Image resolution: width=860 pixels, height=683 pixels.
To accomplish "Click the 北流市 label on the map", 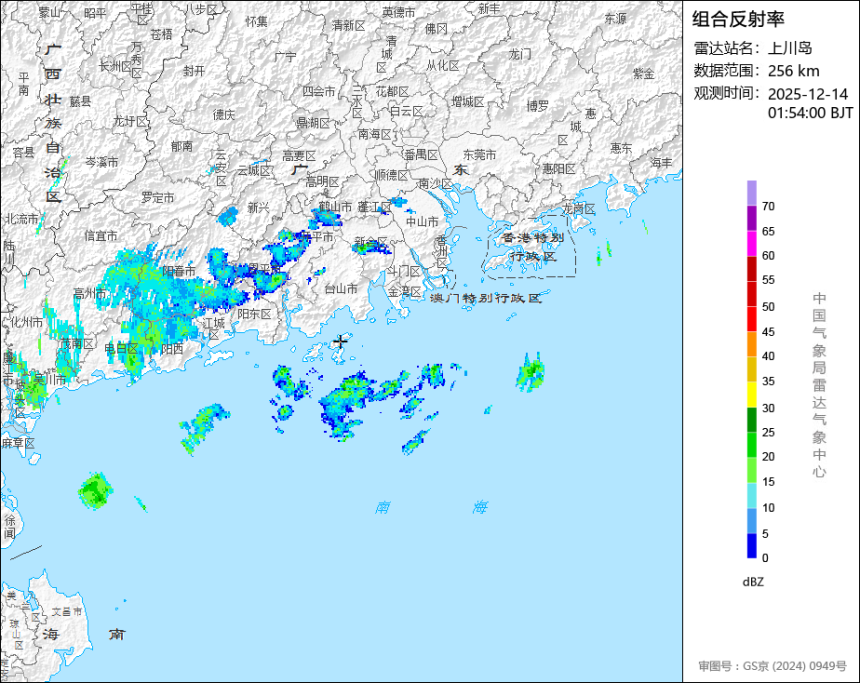I will coord(22,219).
